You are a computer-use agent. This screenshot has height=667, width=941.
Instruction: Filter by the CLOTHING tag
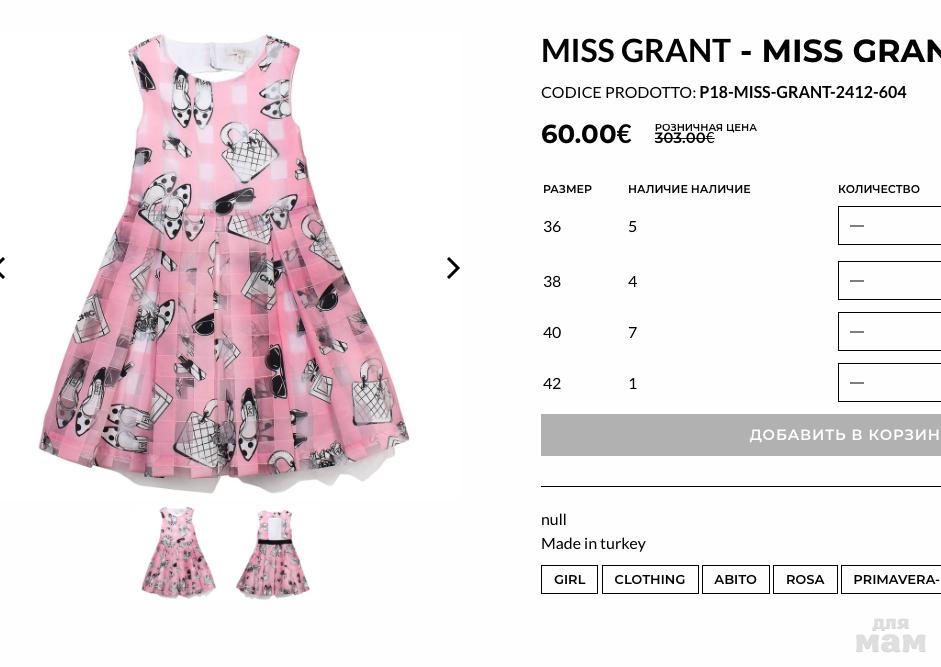649,580
